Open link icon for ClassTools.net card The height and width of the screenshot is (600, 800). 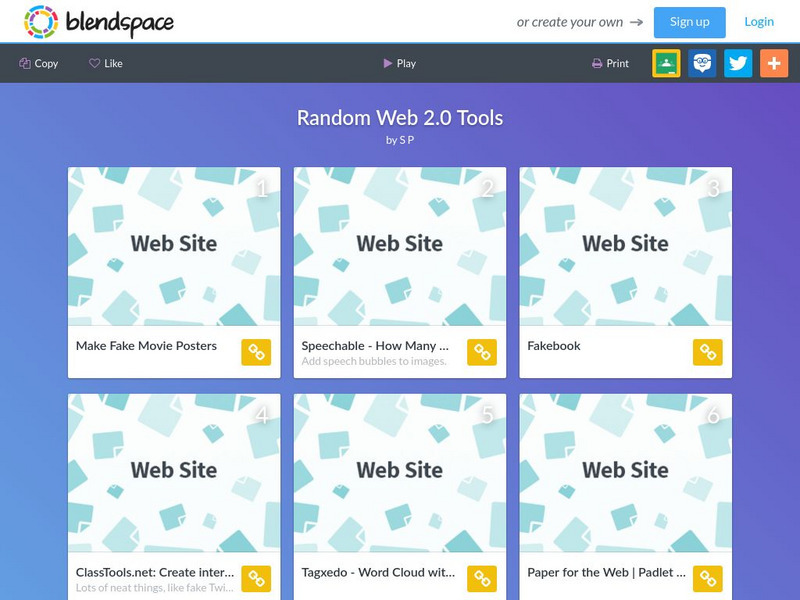coord(256,579)
